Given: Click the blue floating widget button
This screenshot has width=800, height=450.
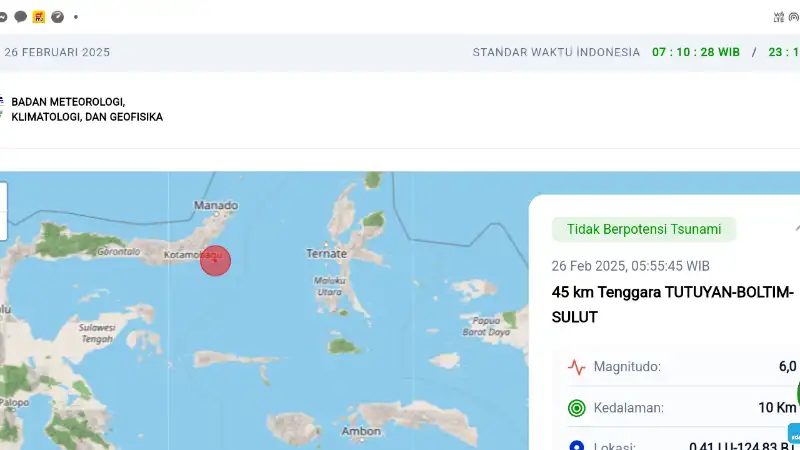Looking at the screenshot, I should pyautogui.click(x=794, y=434).
